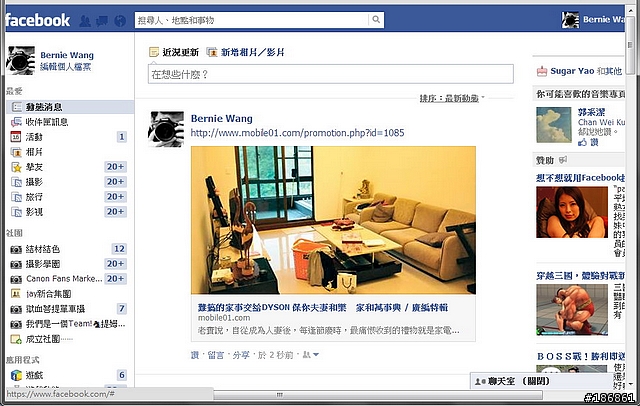Switch to 新增相片／影片 tab
Image resolution: width=640 pixels, height=406 pixels.
246,52
